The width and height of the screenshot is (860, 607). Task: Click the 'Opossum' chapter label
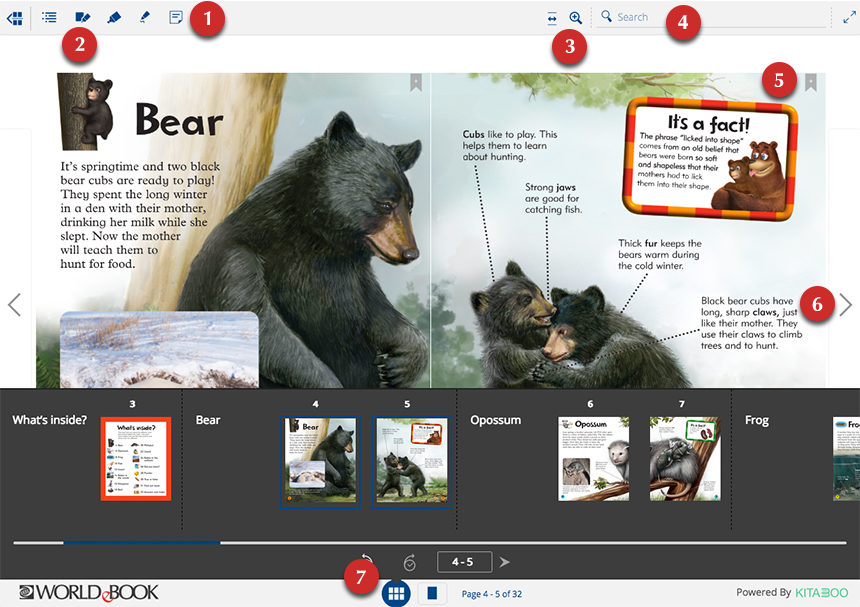tap(495, 420)
